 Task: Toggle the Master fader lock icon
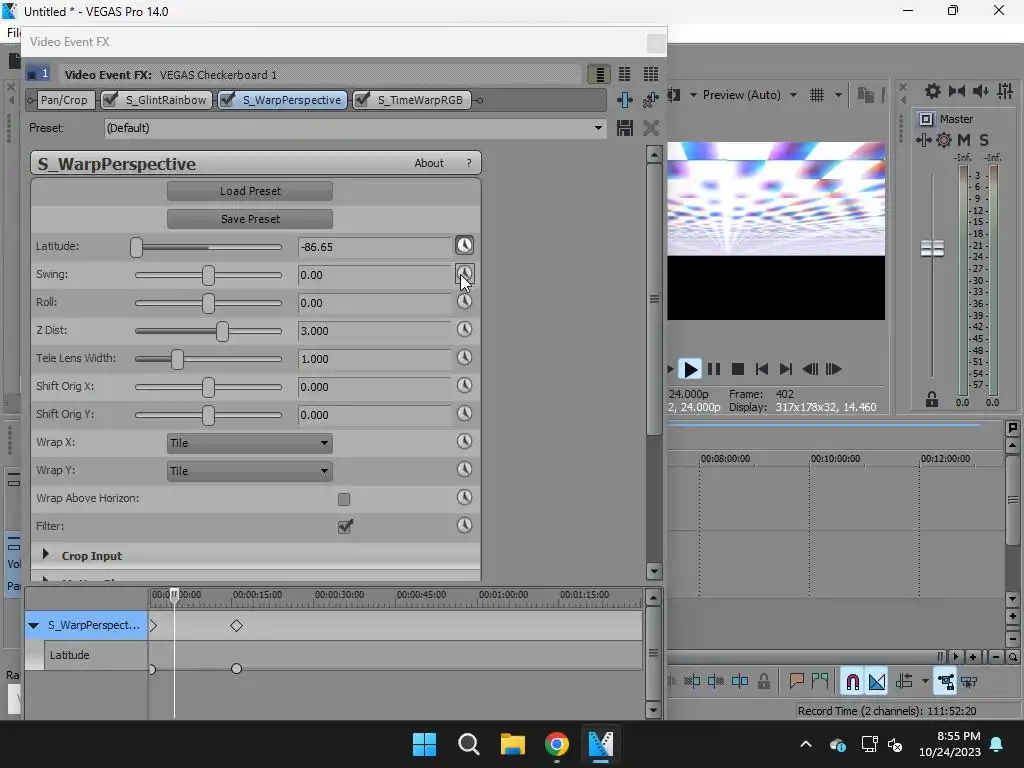point(932,400)
